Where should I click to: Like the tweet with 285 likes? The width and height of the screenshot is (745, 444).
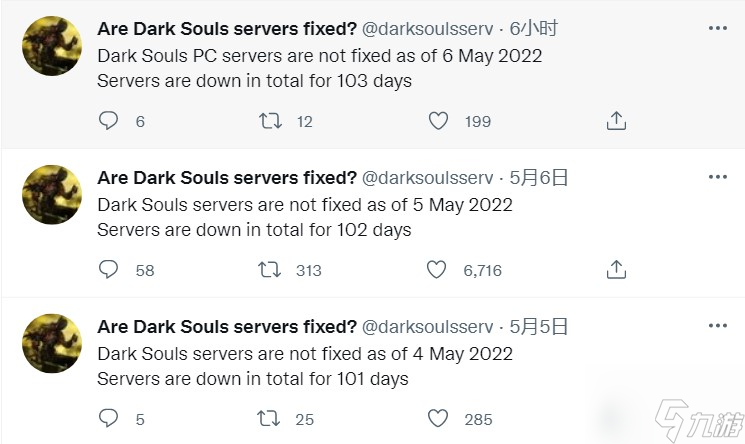coord(438,418)
